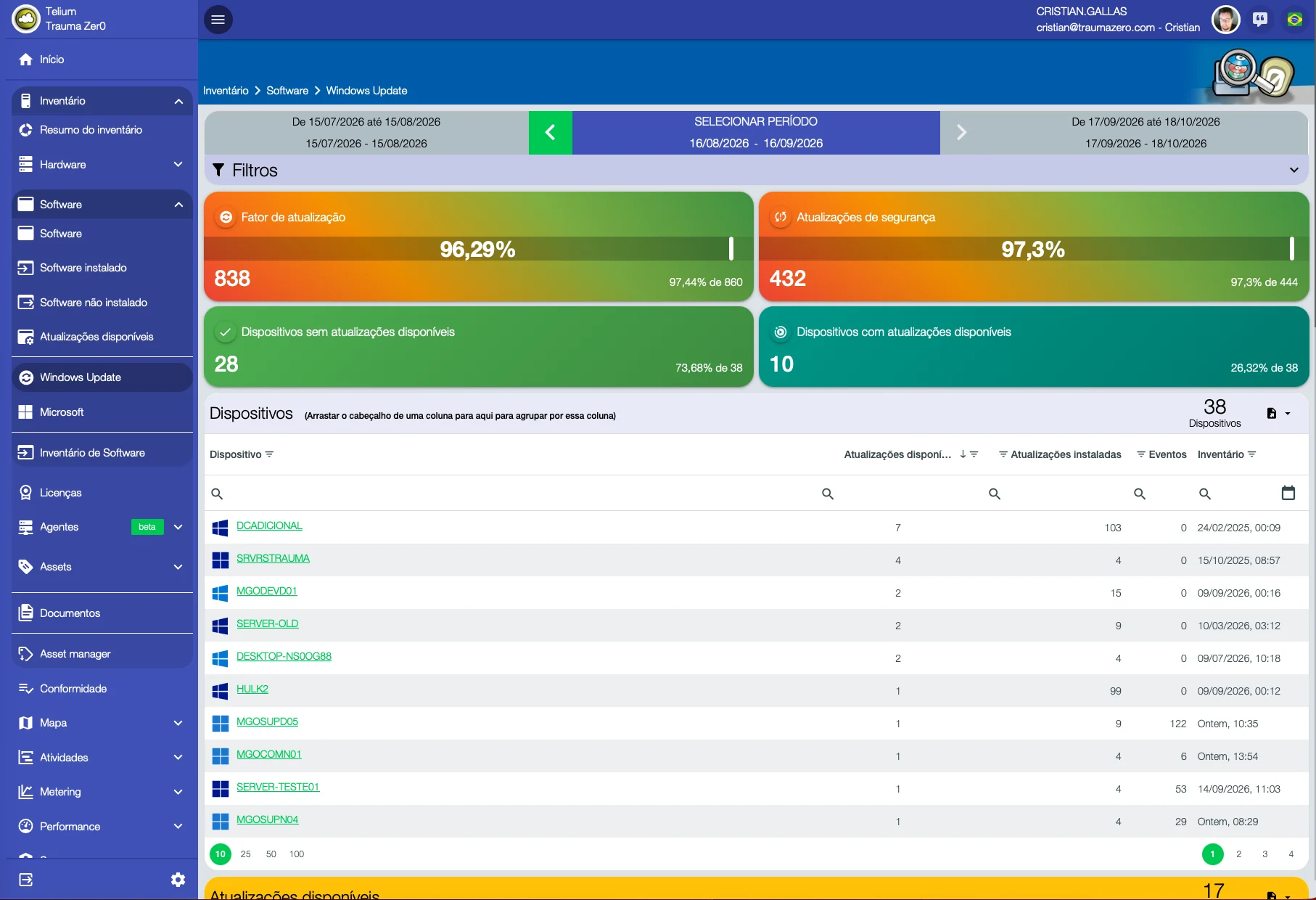Show 100 rows per page

[x=297, y=854]
